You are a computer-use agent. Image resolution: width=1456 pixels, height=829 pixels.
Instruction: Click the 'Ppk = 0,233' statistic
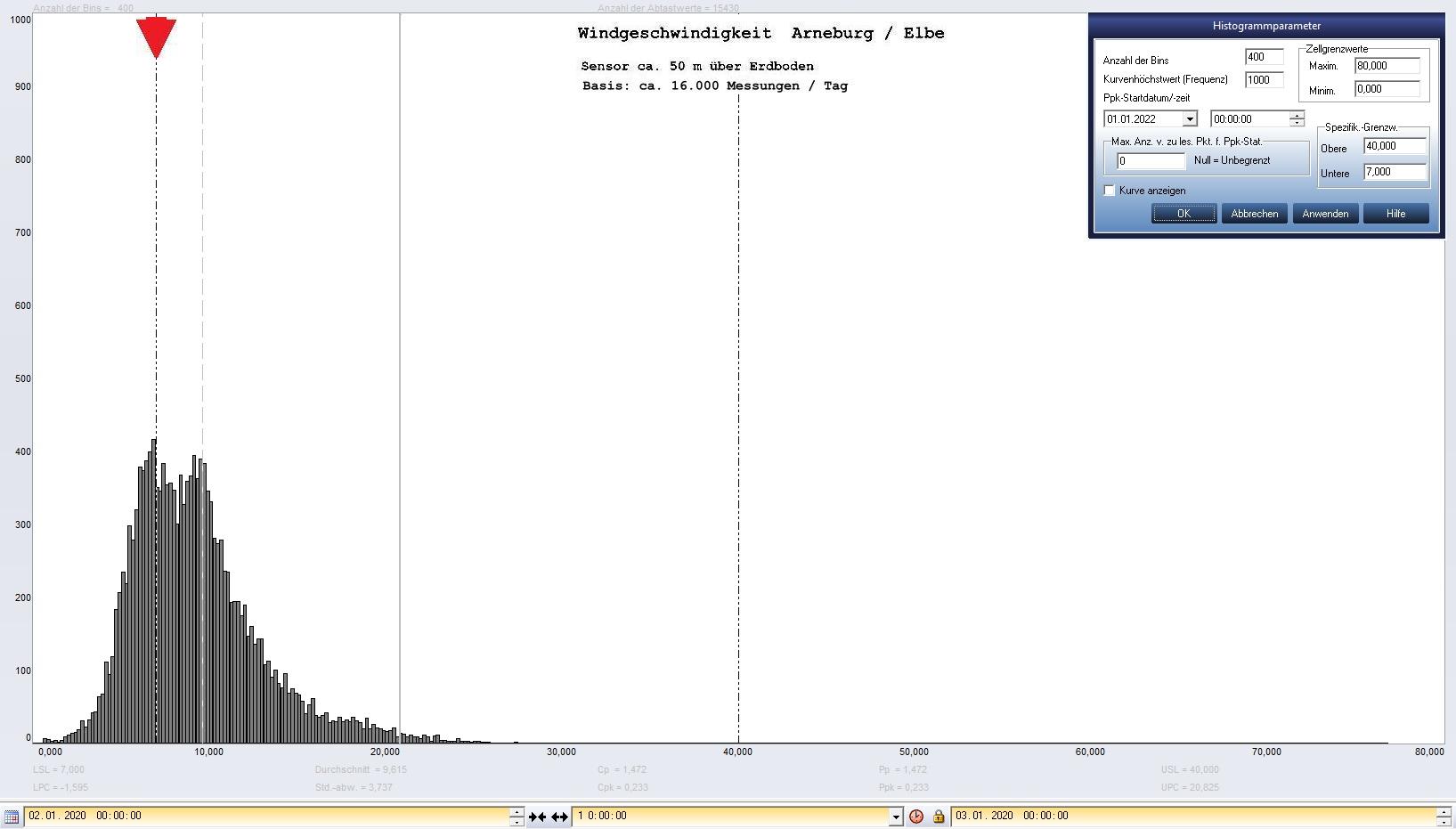click(904, 788)
